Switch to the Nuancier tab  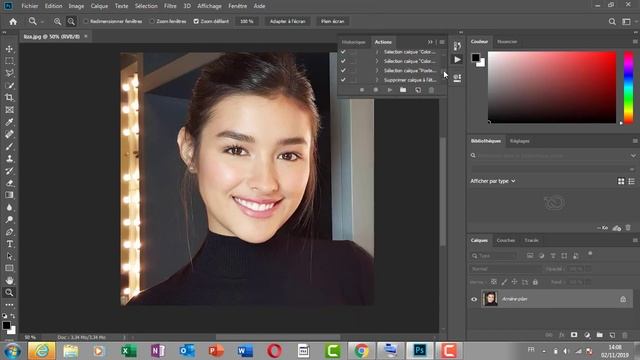click(507, 42)
